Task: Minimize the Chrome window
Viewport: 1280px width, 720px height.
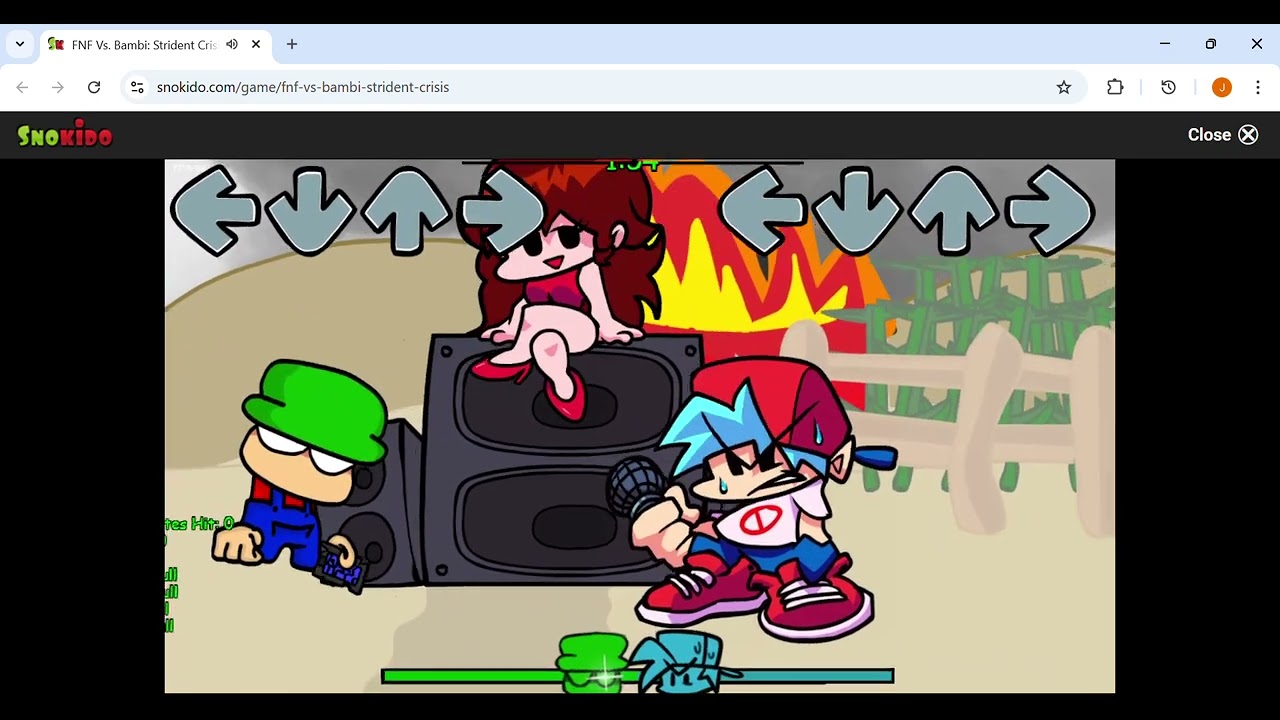Action: (x=1165, y=44)
